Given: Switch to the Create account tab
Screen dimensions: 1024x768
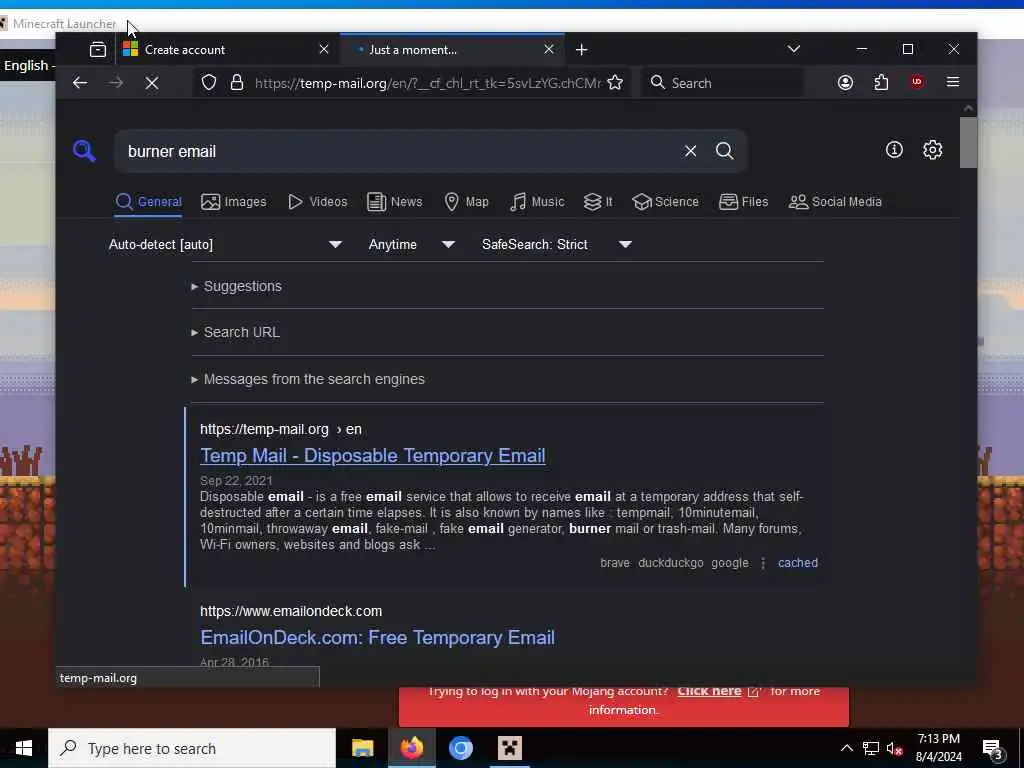Looking at the screenshot, I should coord(227,50).
